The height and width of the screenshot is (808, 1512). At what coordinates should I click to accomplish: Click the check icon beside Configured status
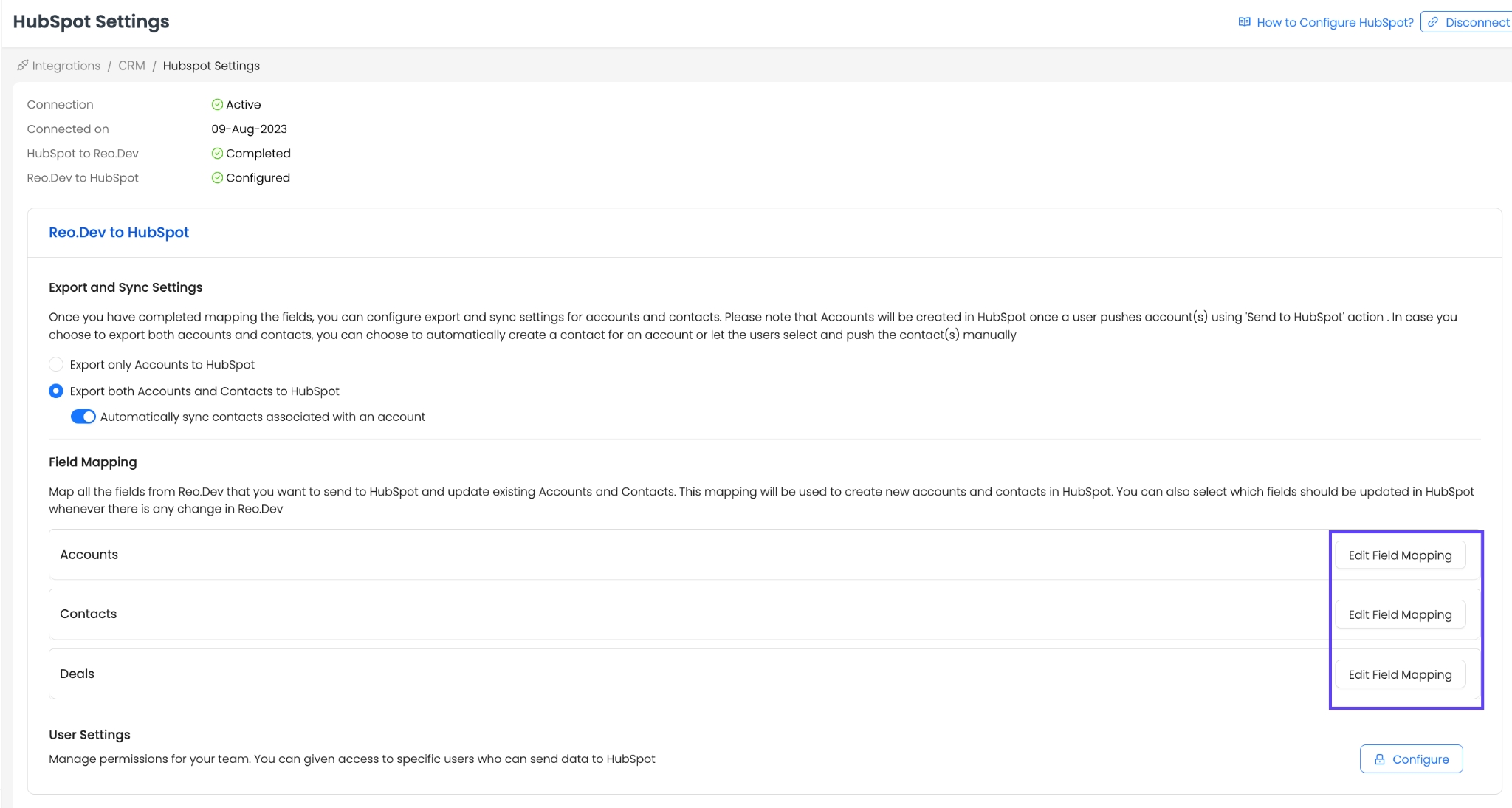(217, 178)
